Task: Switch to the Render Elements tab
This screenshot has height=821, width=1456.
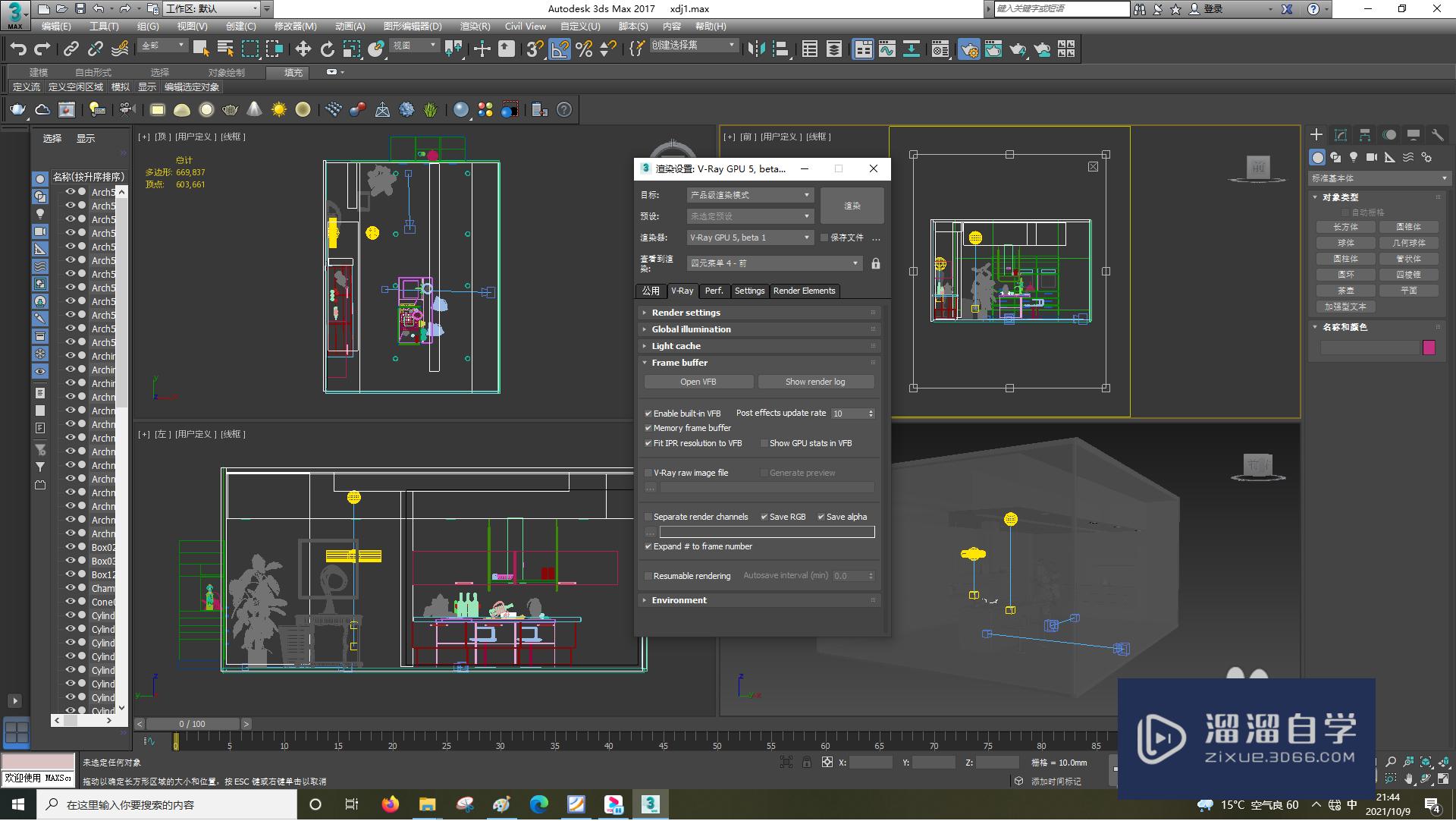Action: (x=804, y=291)
